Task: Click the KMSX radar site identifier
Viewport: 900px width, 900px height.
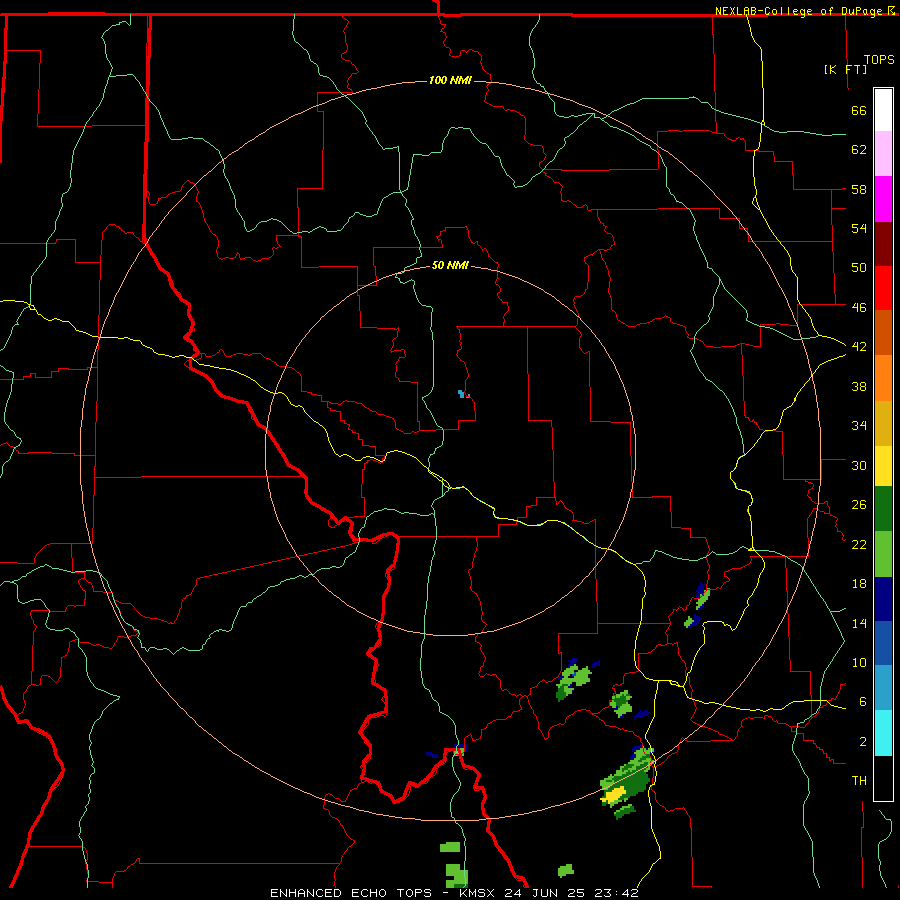Action: click(478, 893)
